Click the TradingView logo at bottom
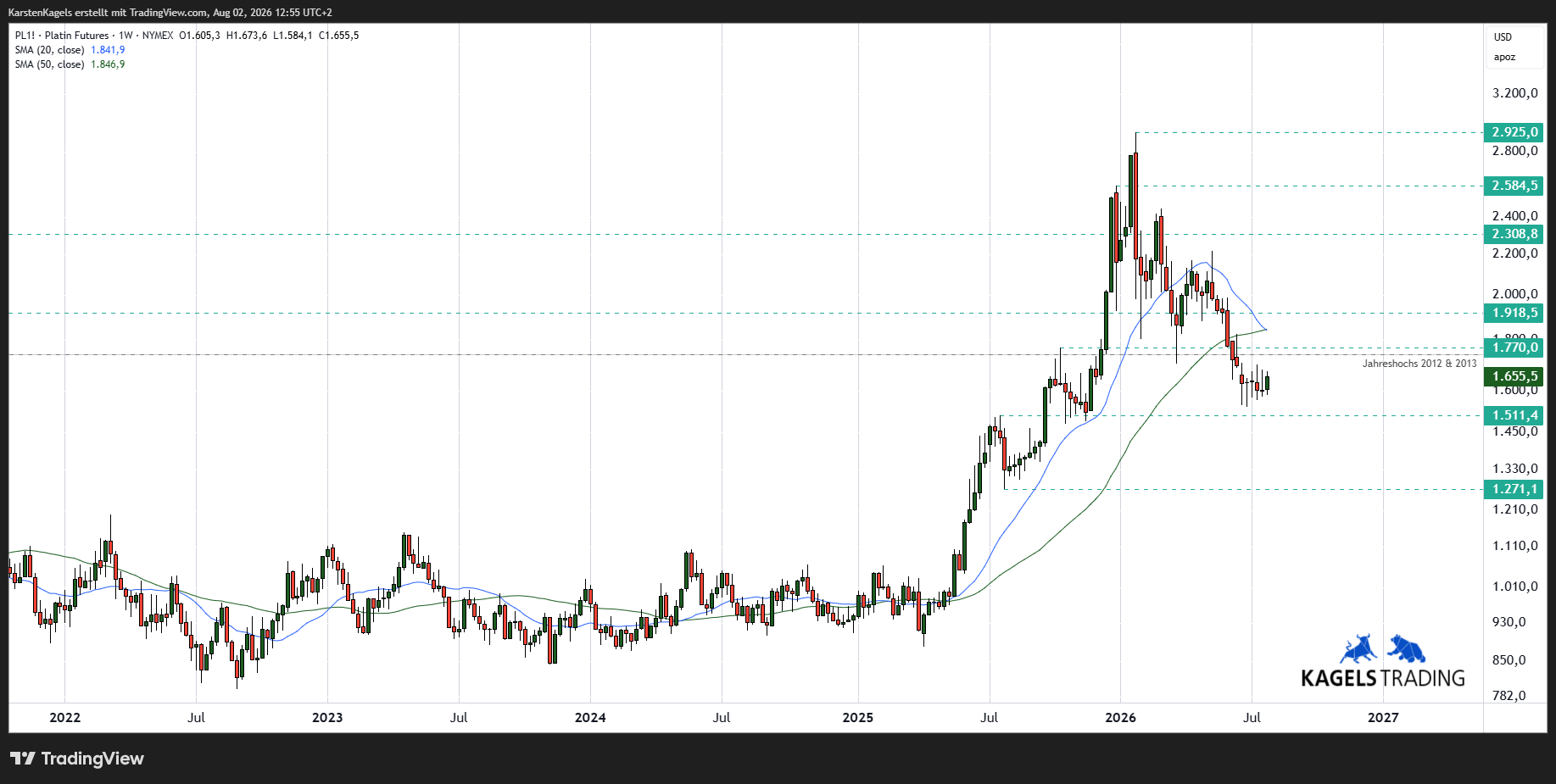The height and width of the screenshot is (784, 1556). [77, 759]
